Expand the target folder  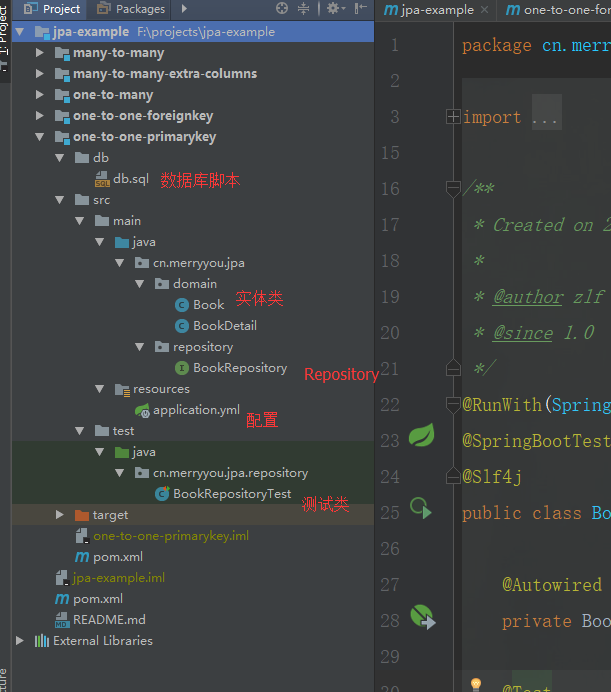[x=60, y=515]
